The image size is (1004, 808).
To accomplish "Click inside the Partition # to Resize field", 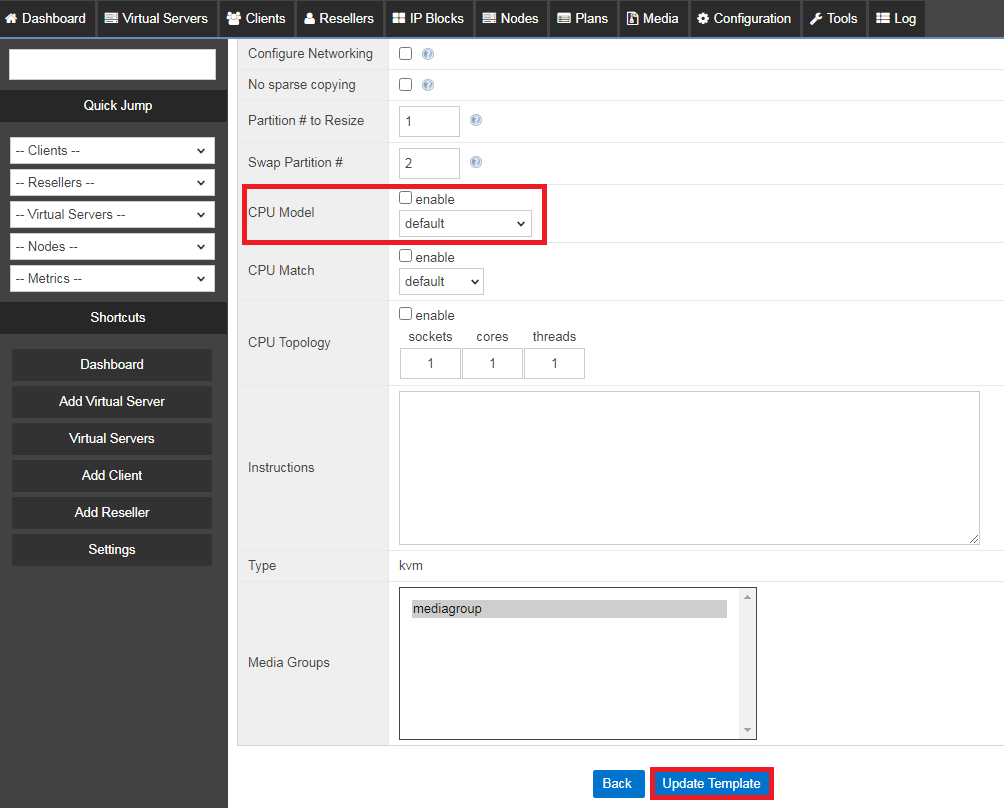I will tap(428, 120).
